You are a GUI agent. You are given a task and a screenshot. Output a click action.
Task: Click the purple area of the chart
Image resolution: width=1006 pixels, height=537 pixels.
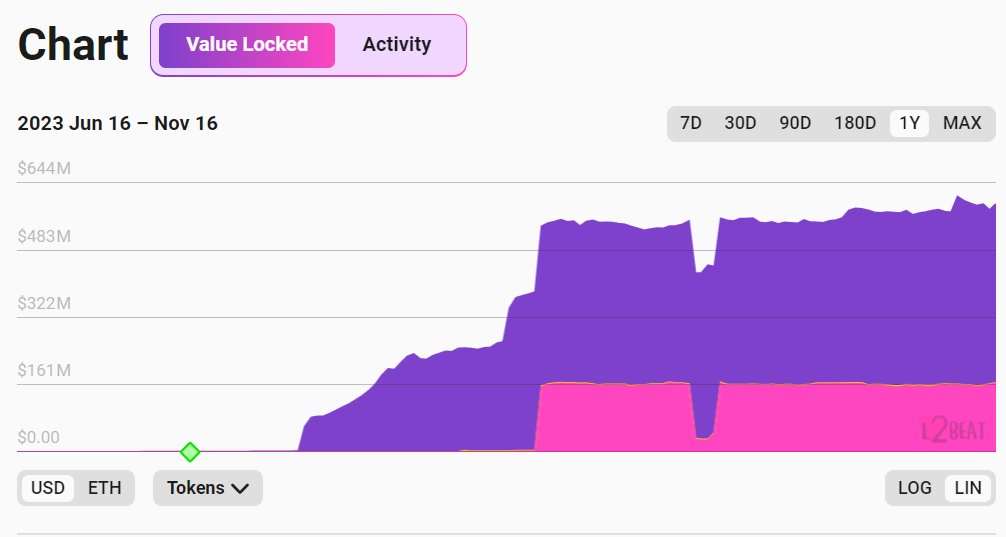(620, 300)
